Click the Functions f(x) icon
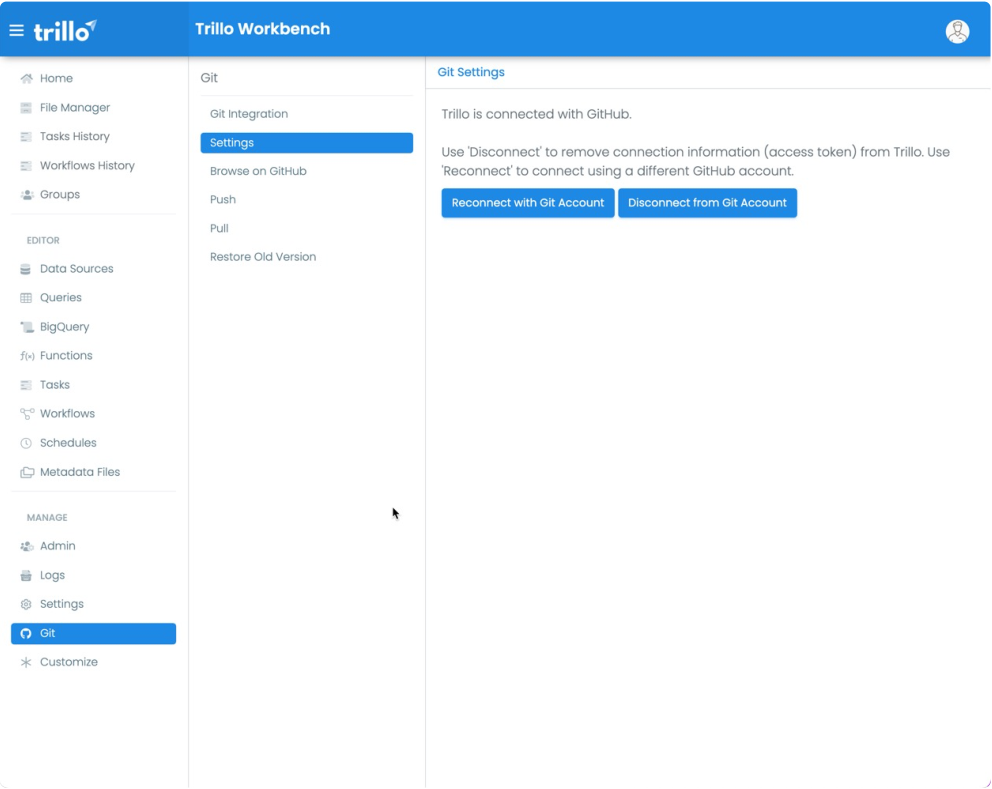 [27, 356]
